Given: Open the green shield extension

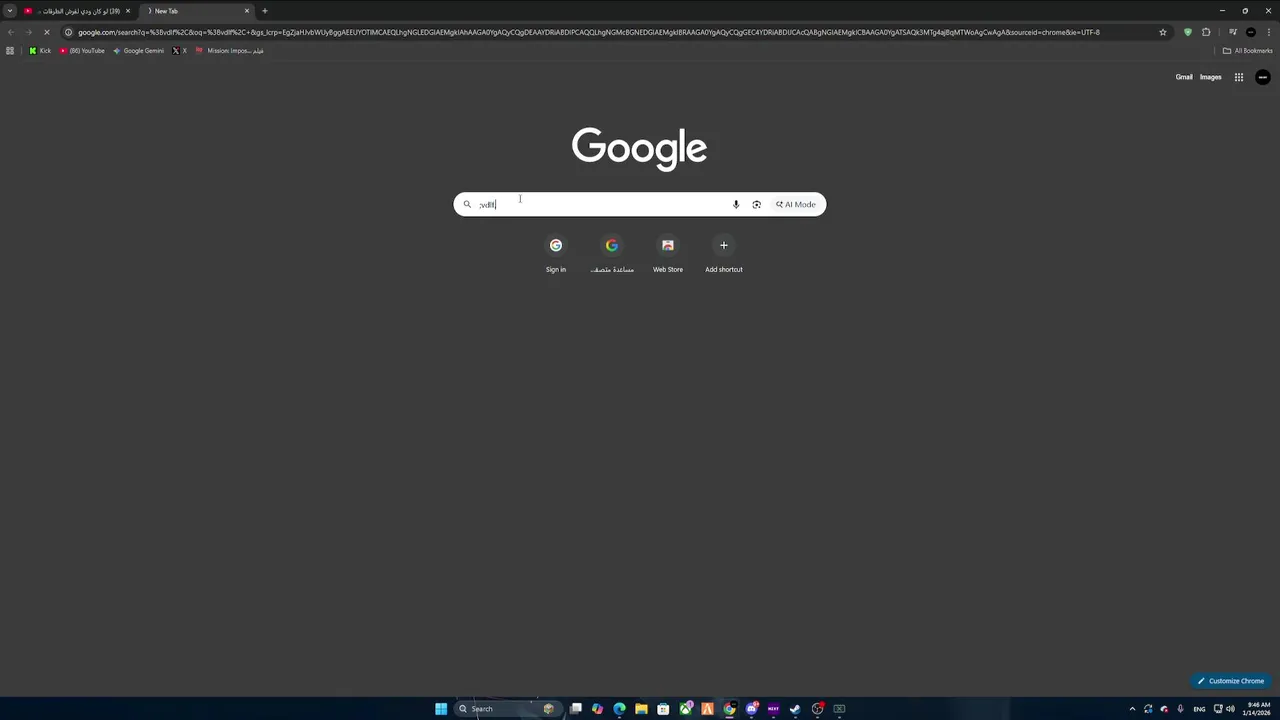Looking at the screenshot, I should [1188, 32].
